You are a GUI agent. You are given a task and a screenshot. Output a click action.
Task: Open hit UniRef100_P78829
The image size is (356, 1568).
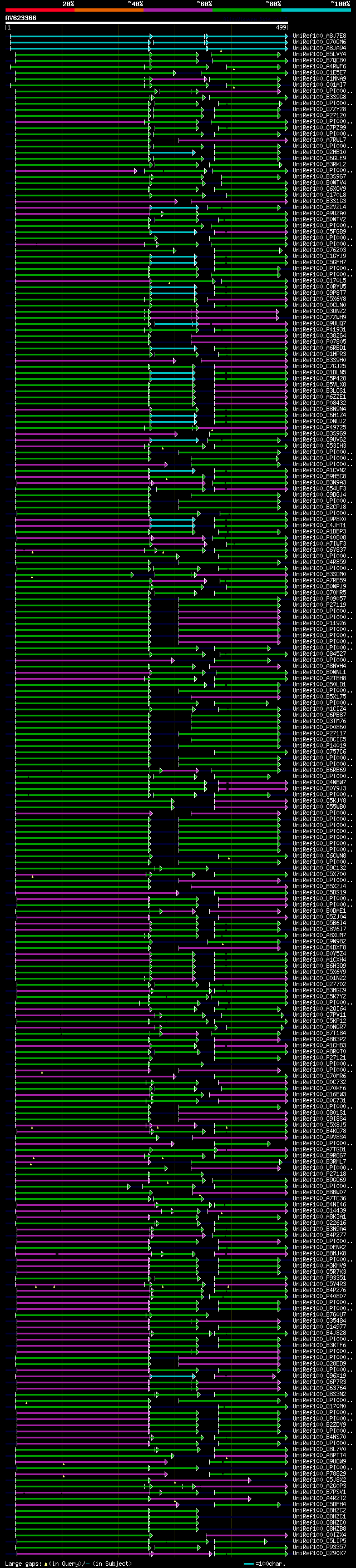click(319, 1473)
